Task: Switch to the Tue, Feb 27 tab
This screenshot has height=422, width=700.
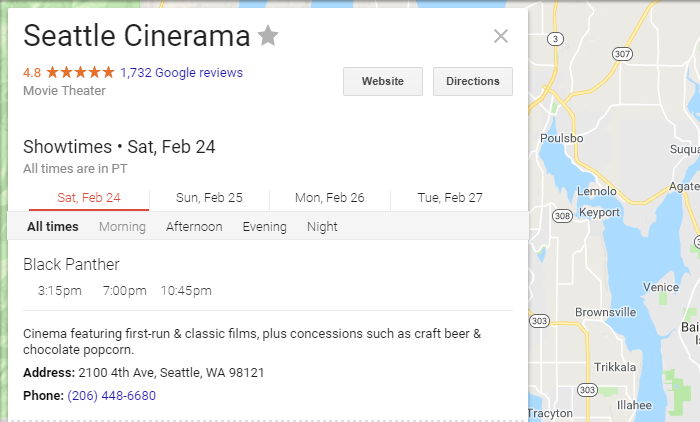Action: (450, 197)
